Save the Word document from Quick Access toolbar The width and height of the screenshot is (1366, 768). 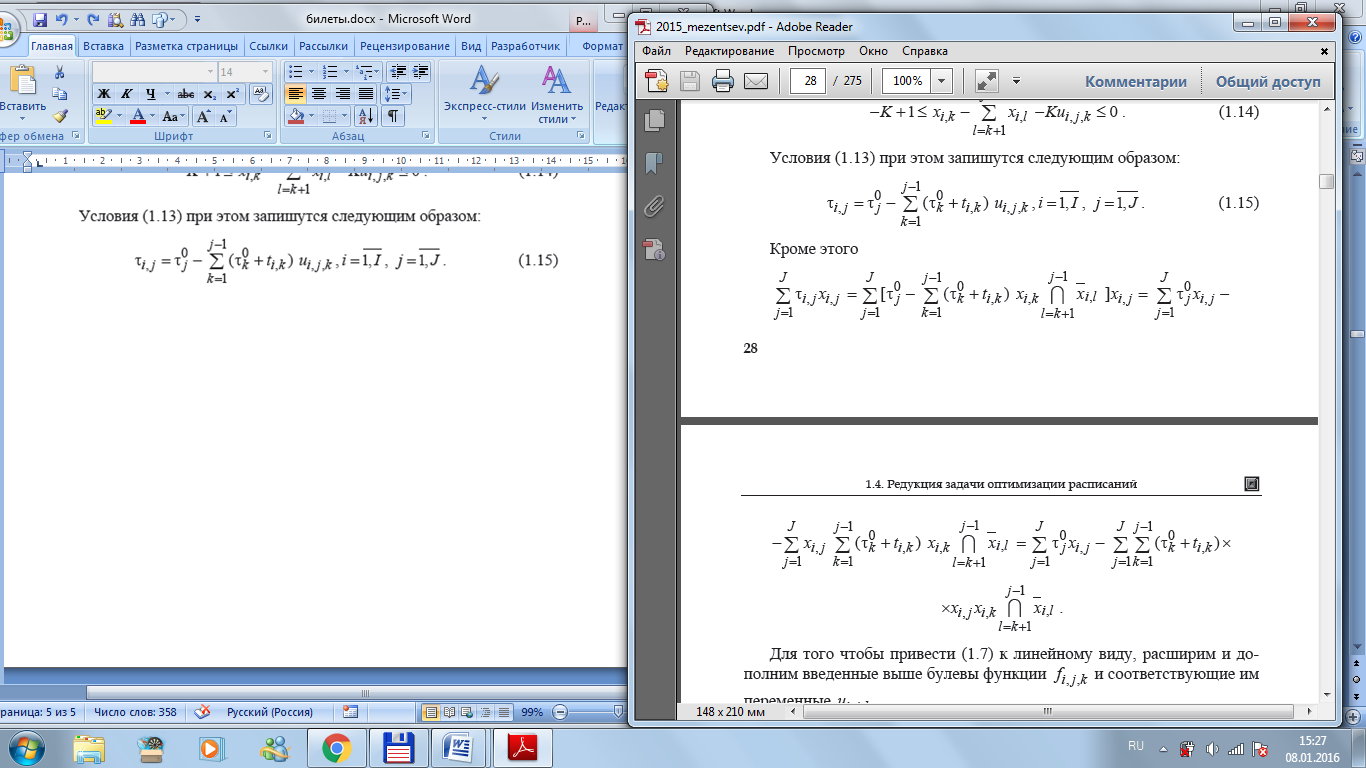[41, 18]
